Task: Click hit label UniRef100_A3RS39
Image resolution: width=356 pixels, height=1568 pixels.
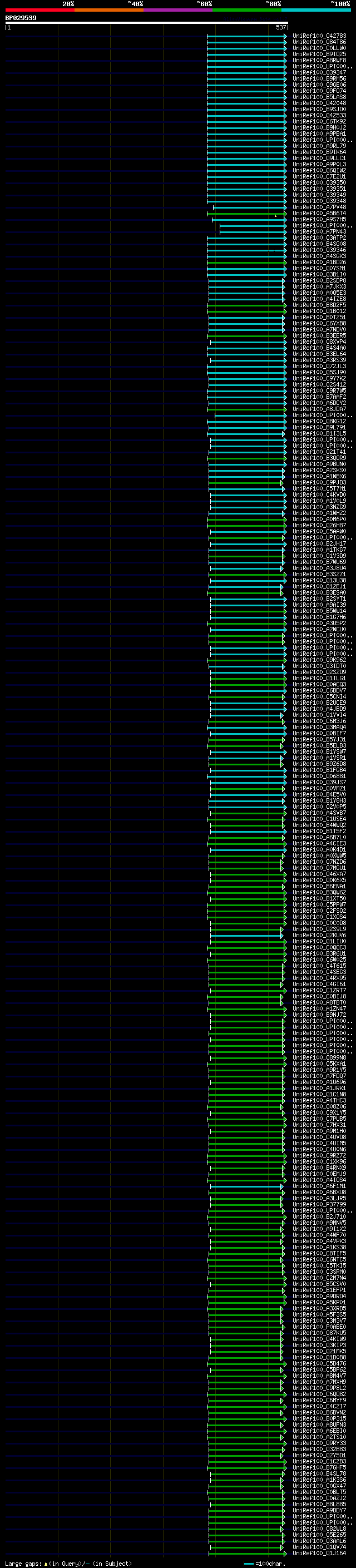Action: (x=319, y=360)
